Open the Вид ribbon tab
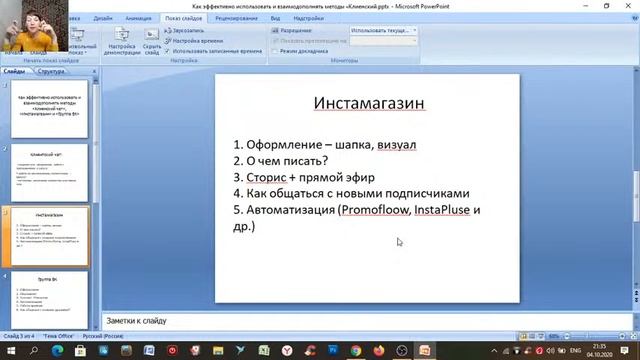The height and width of the screenshot is (360, 640). click(x=275, y=18)
